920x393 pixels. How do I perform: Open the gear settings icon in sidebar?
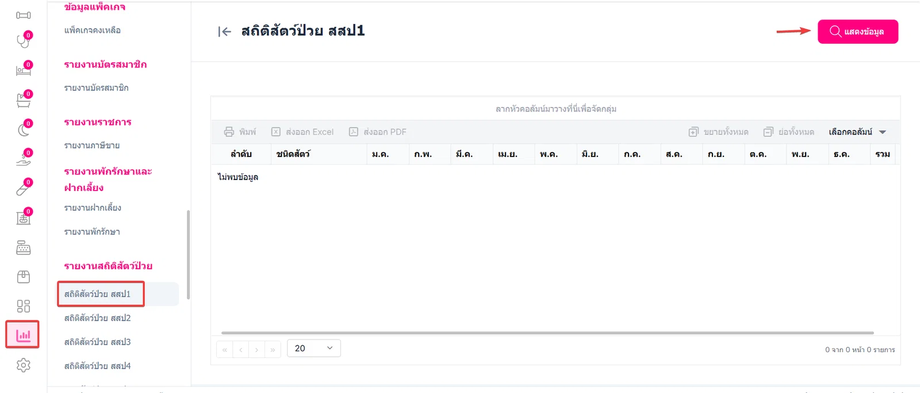point(23,365)
